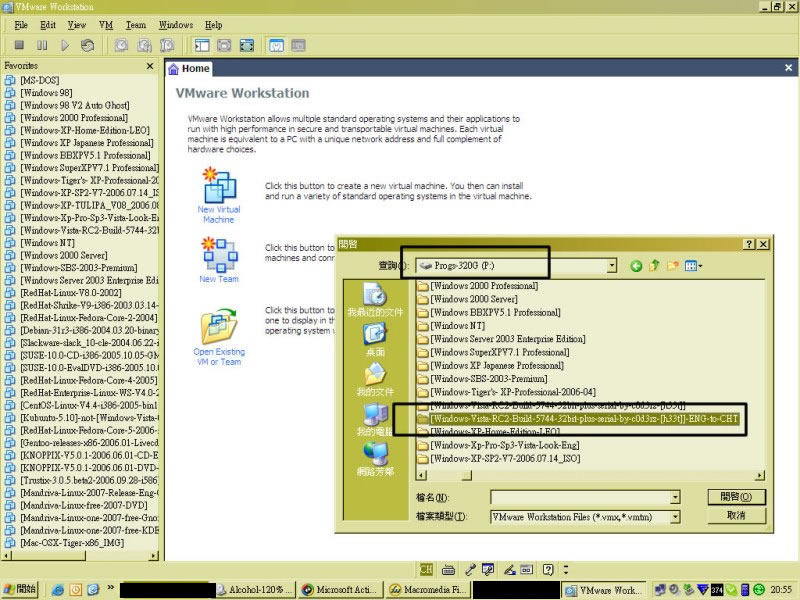Click the Quick Switch toolbar icon
This screenshot has height=600, width=800.
click(x=224, y=45)
